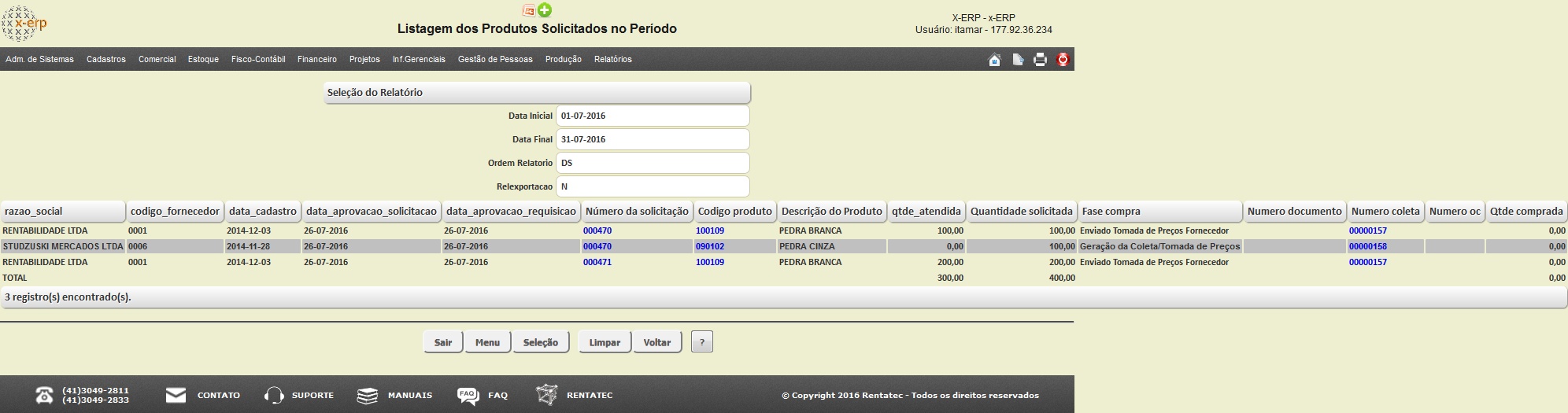Click the RENTATEC cube icon
1568x413 pixels.
[546, 395]
